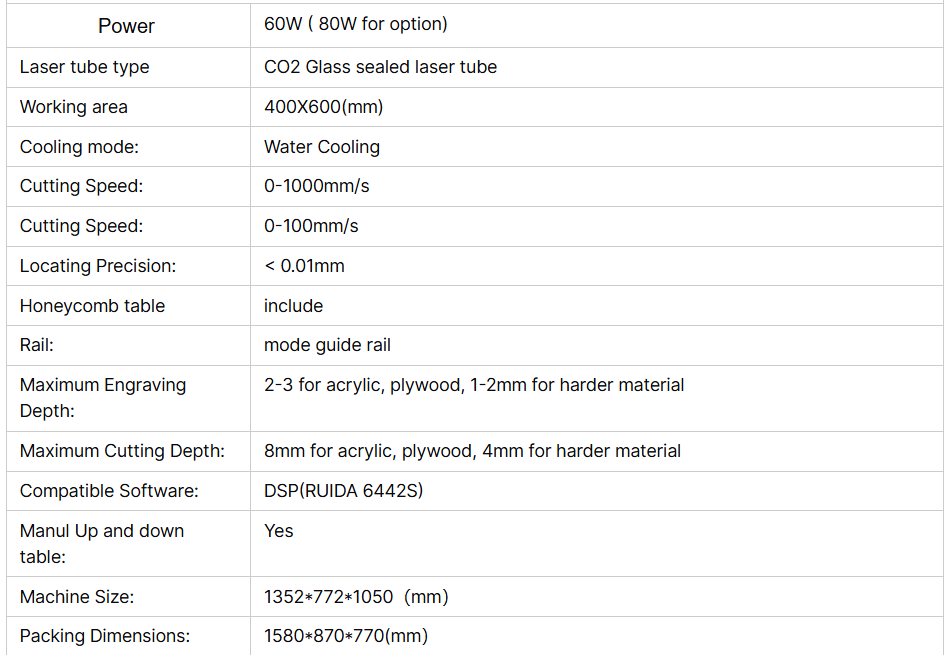
Task: Select the "60W ( 80W for option)" value
Action: click(x=356, y=24)
